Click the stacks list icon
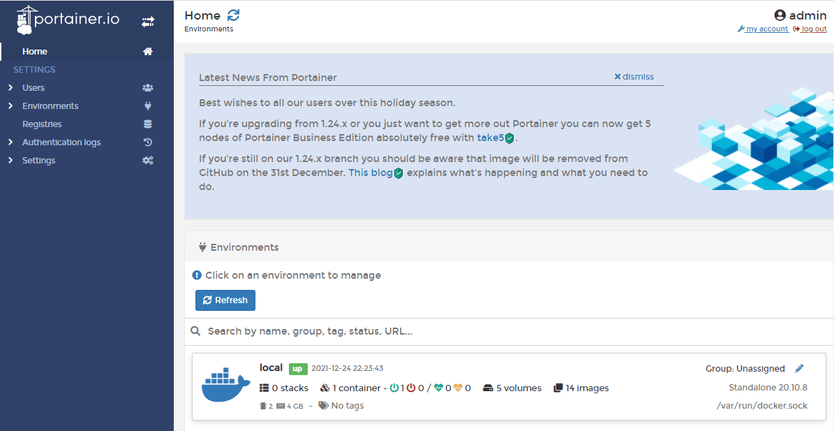This screenshot has width=834, height=431. 264,388
